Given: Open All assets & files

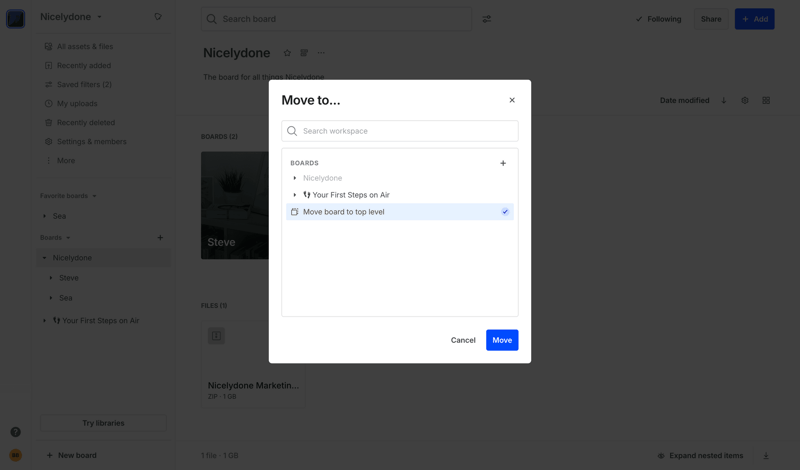Looking at the screenshot, I should [85, 46].
